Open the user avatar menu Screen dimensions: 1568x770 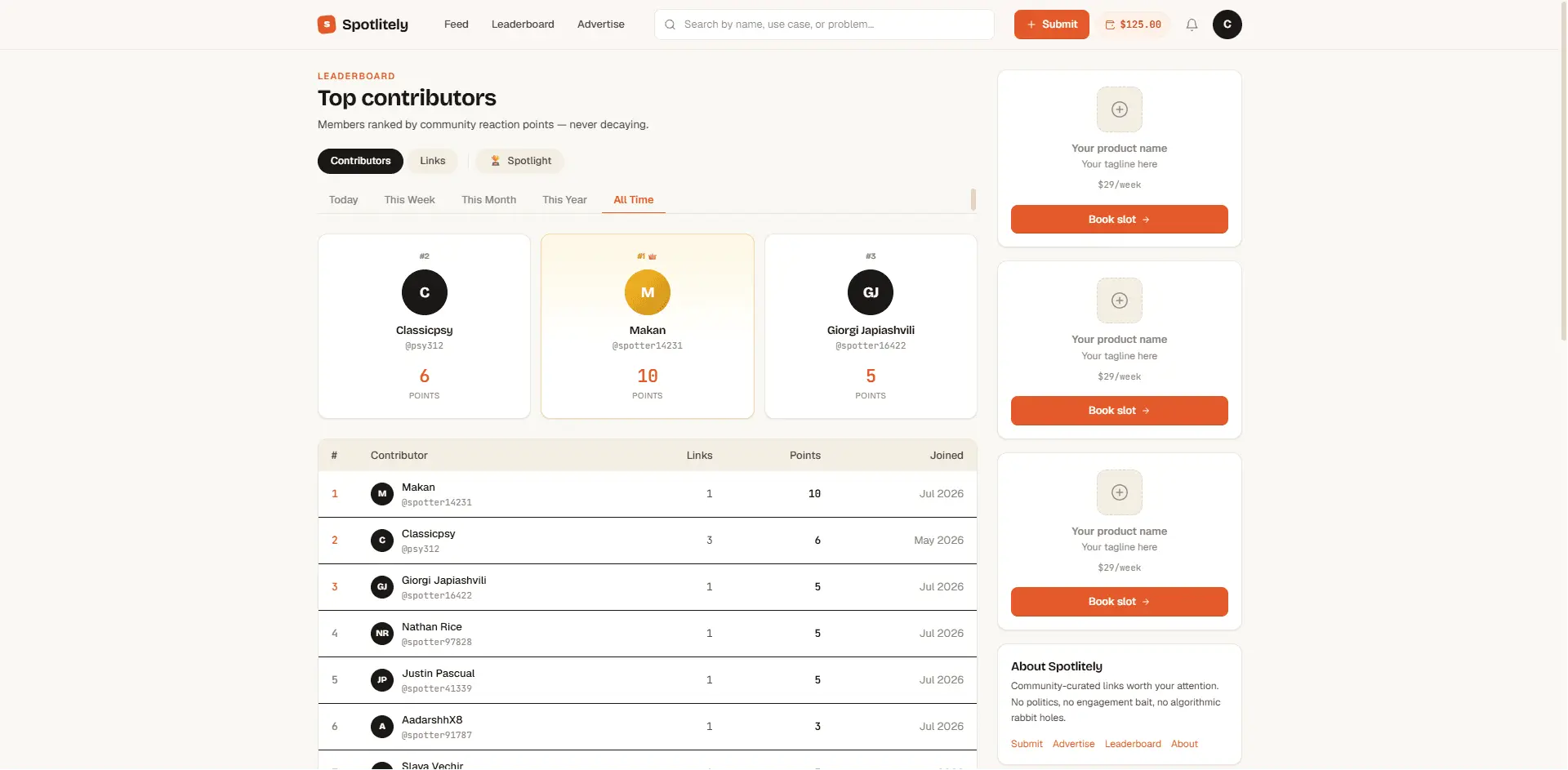point(1227,24)
